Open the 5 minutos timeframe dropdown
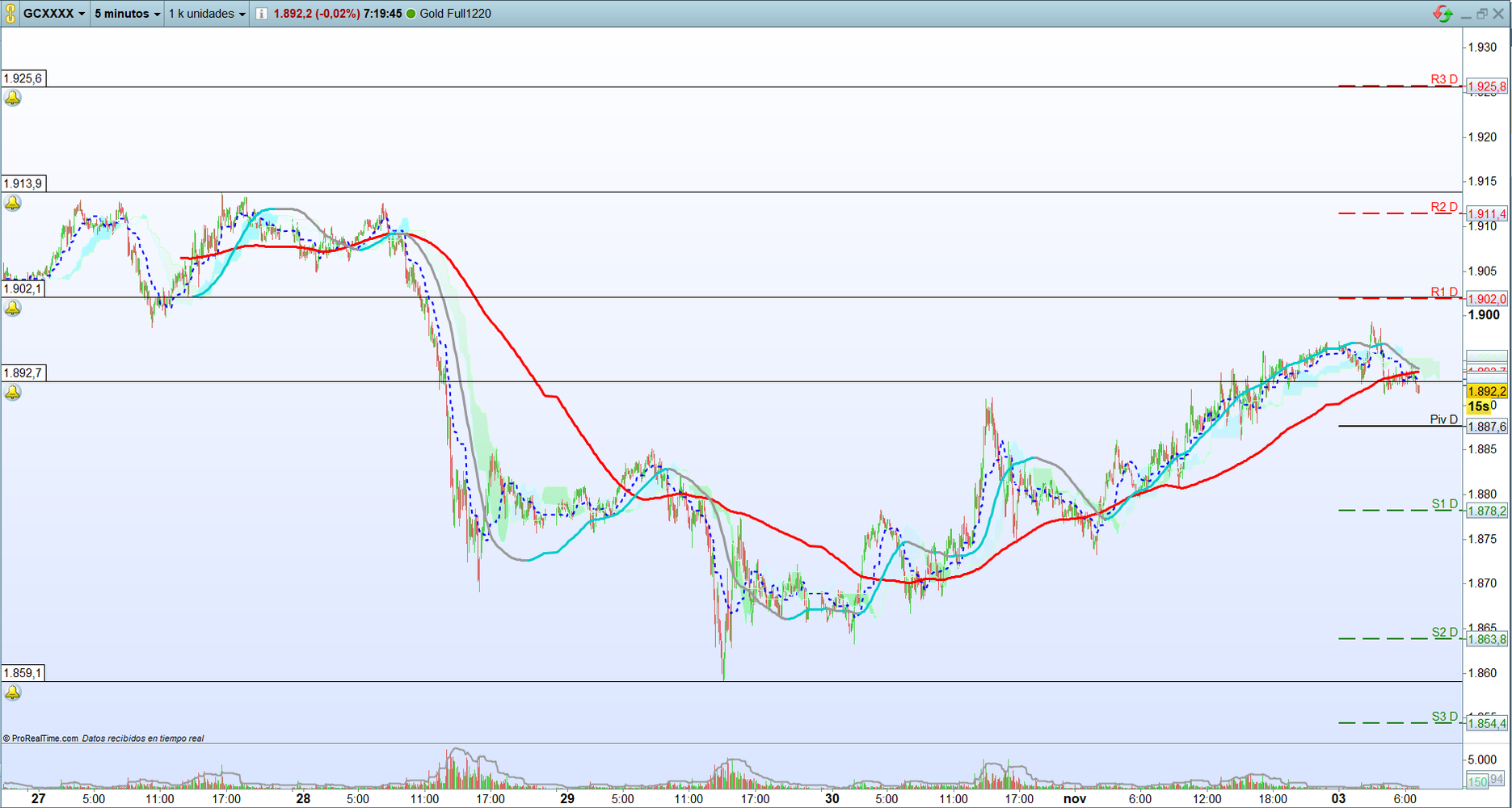This screenshot has width=1512, height=808. pos(127,14)
